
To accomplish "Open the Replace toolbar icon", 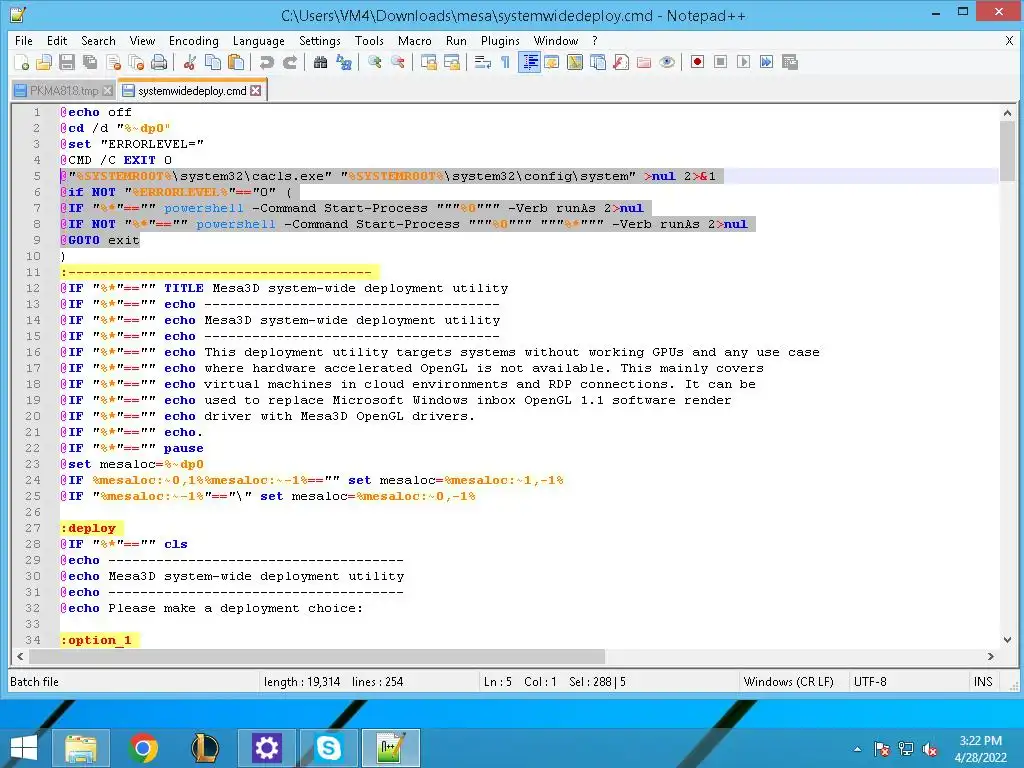I will point(344,62).
